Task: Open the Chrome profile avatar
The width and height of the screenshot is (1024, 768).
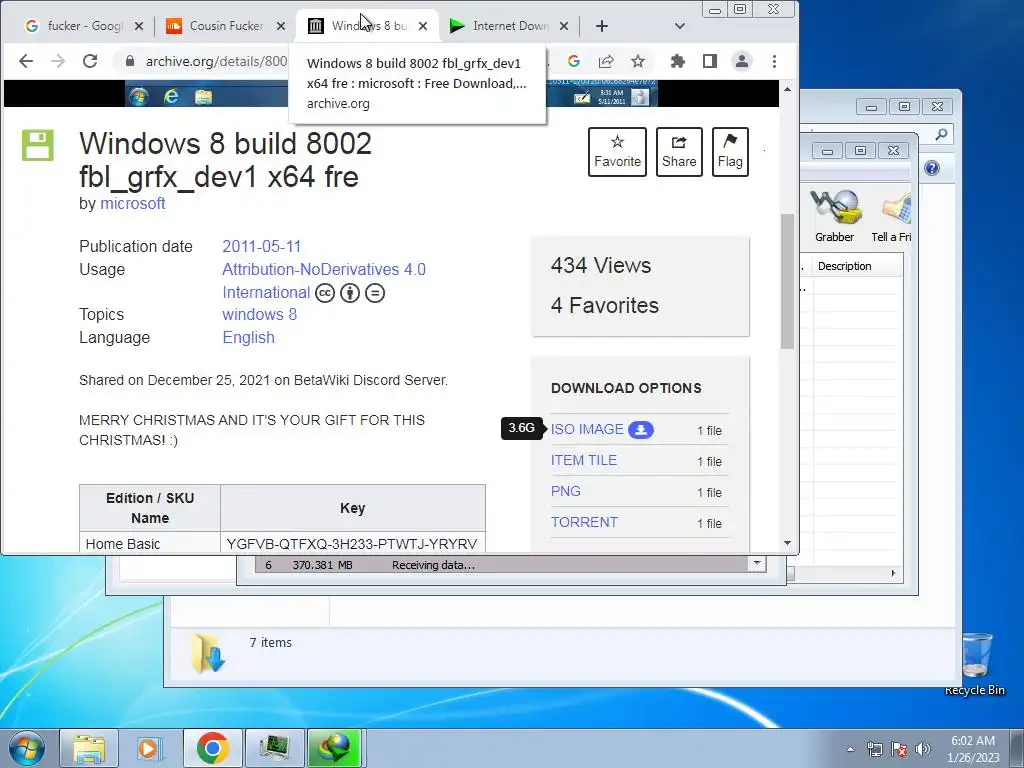Action: (742, 61)
